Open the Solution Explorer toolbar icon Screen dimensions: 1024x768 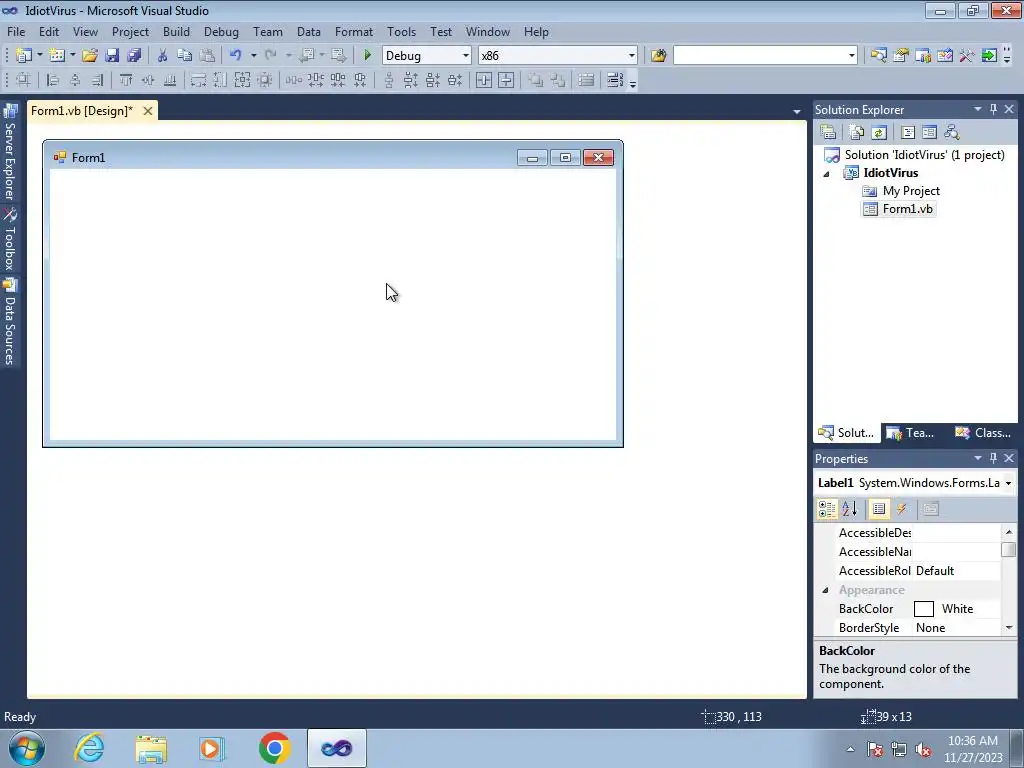[878, 56]
